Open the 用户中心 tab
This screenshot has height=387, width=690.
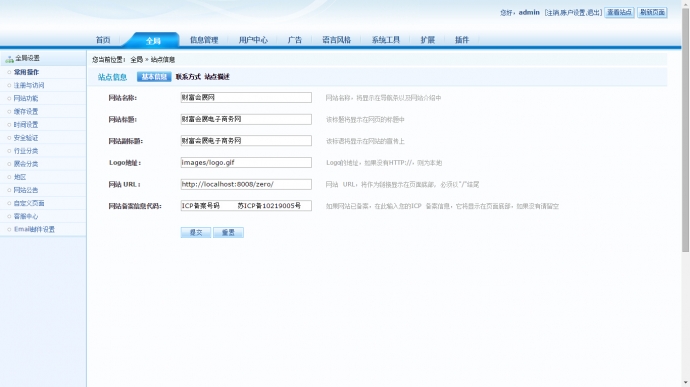[253, 40]
